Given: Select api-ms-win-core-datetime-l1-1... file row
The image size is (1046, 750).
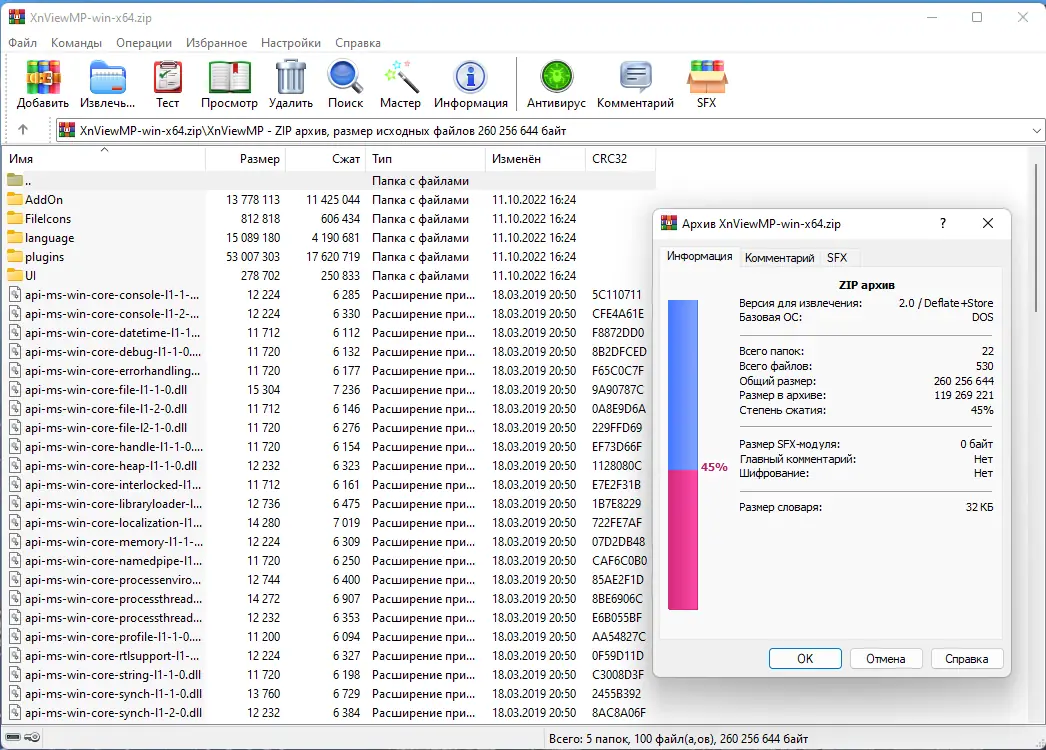Looking at the screenshot, I should [x=330, y=332].
